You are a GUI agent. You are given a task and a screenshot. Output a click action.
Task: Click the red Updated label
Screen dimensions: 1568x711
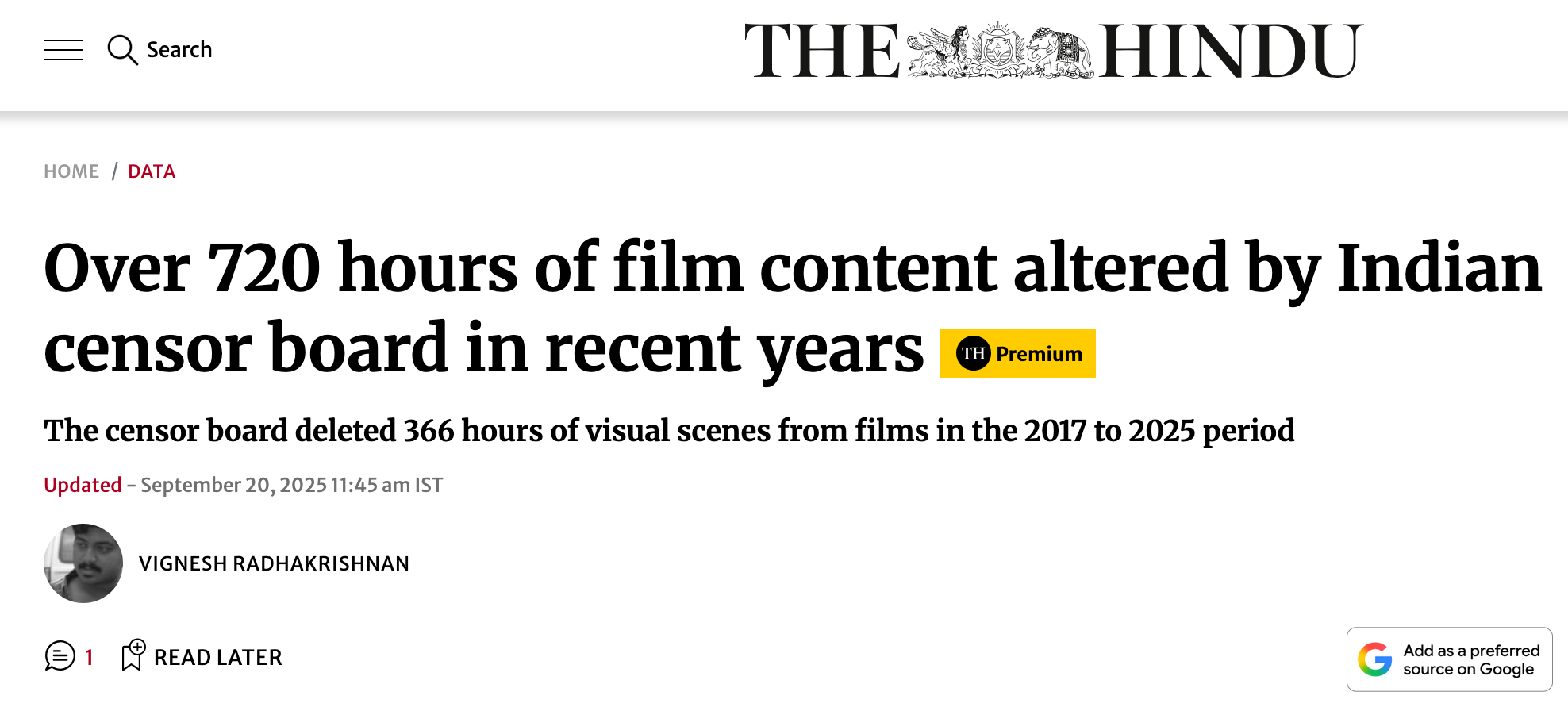(83, 485)
